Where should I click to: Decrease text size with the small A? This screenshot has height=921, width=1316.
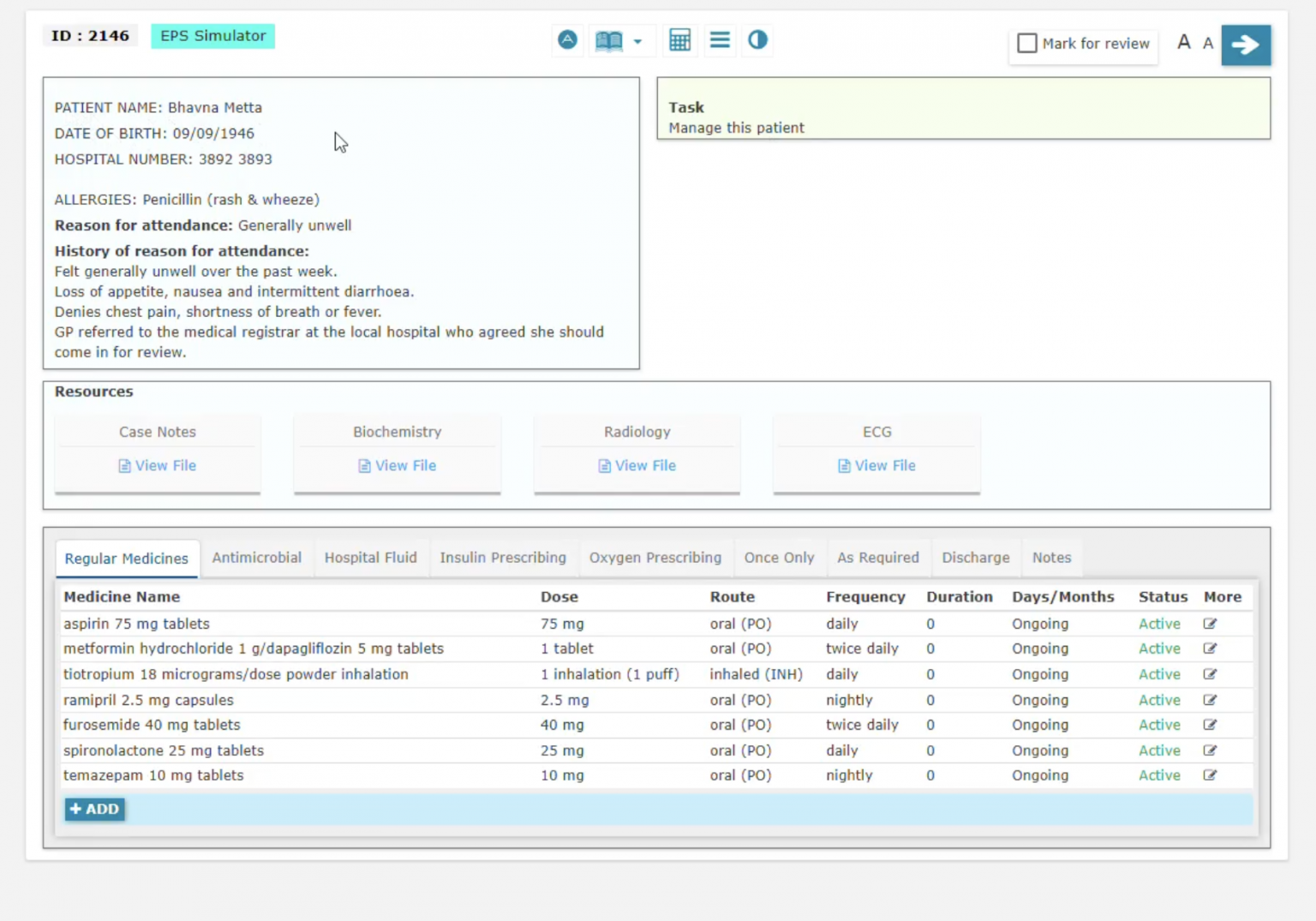[1208, 44]
